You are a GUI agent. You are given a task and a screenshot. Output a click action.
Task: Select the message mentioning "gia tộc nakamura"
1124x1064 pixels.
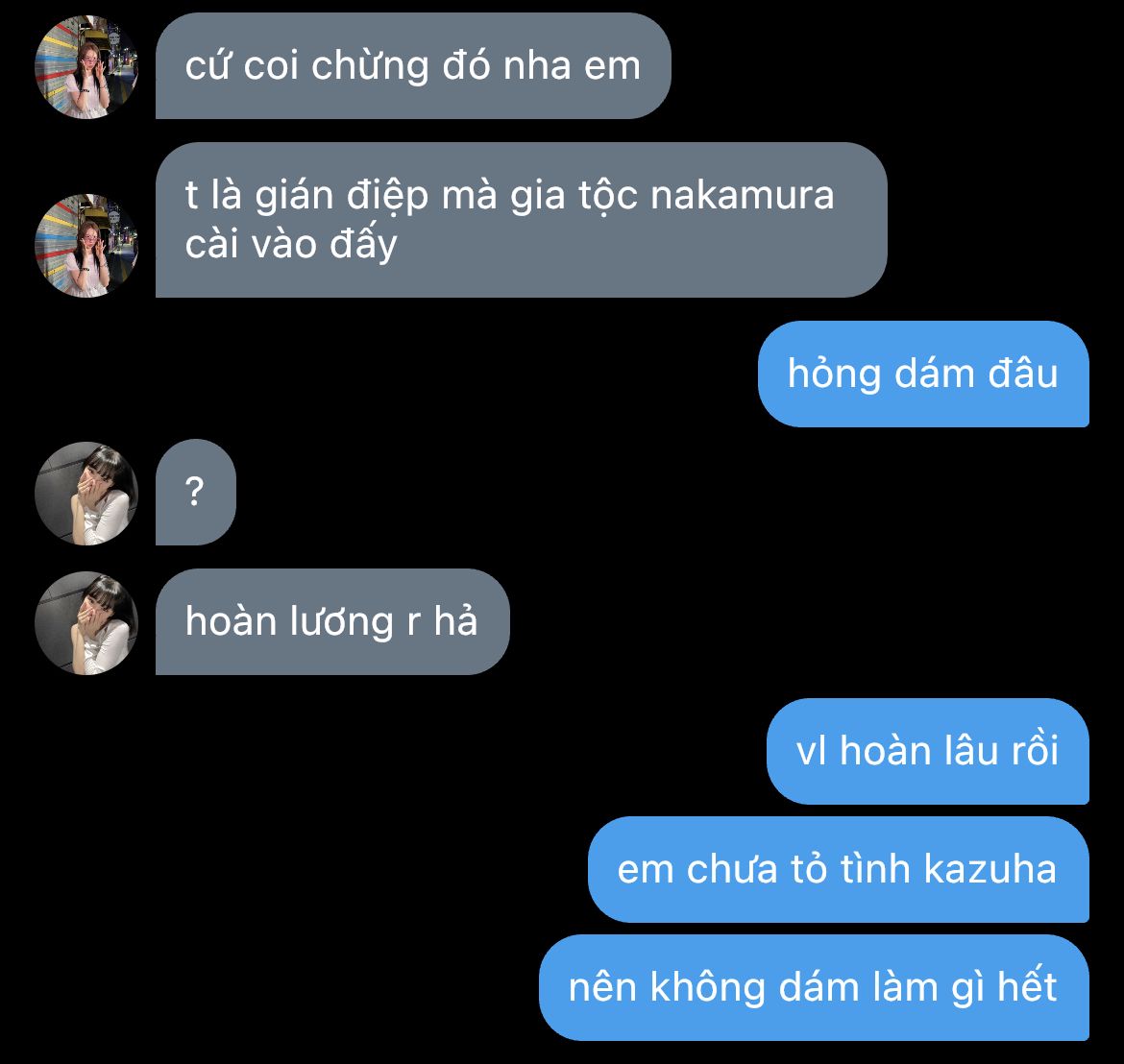[x=521, y=220]
